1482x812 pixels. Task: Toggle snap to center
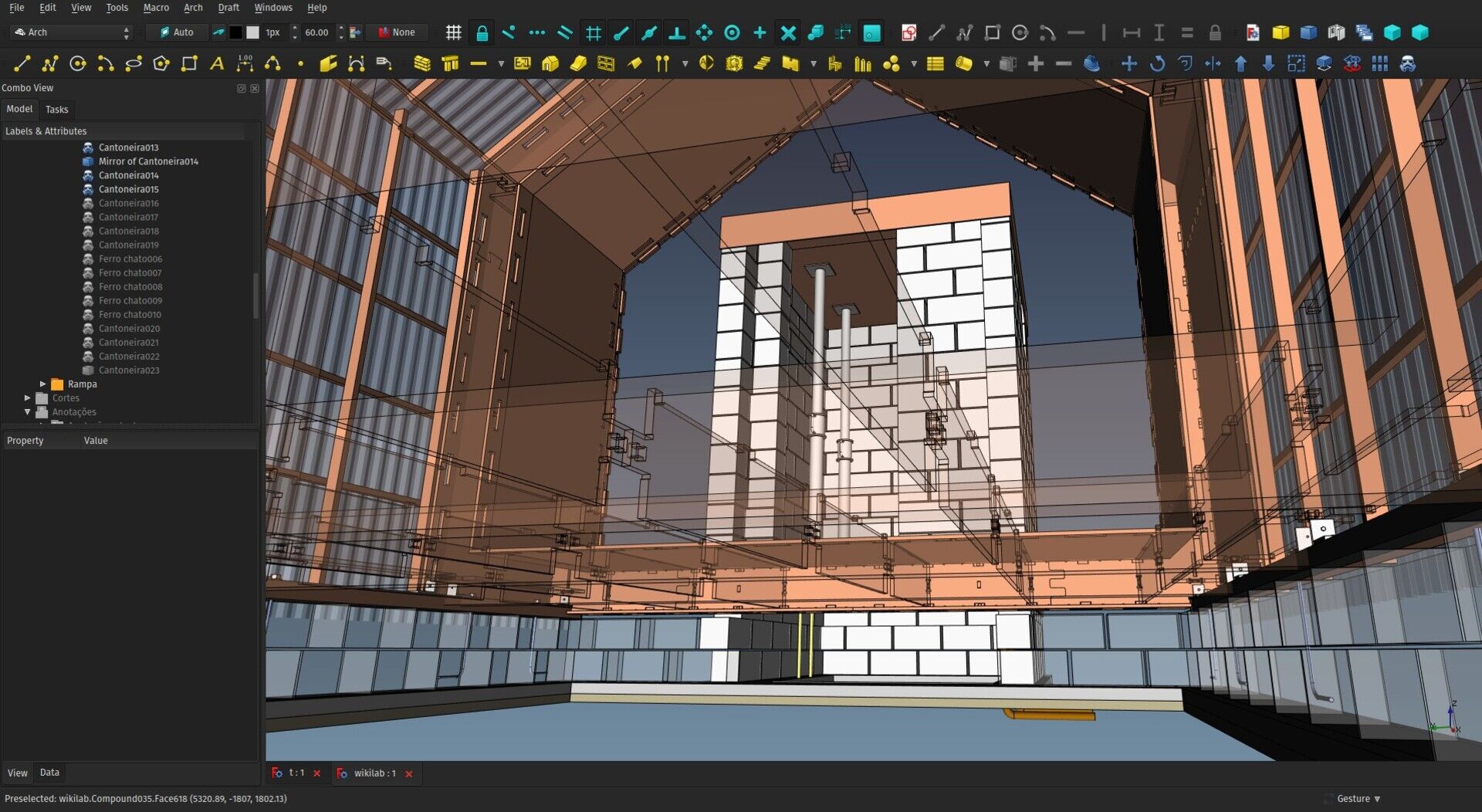(x=732, y=32)
